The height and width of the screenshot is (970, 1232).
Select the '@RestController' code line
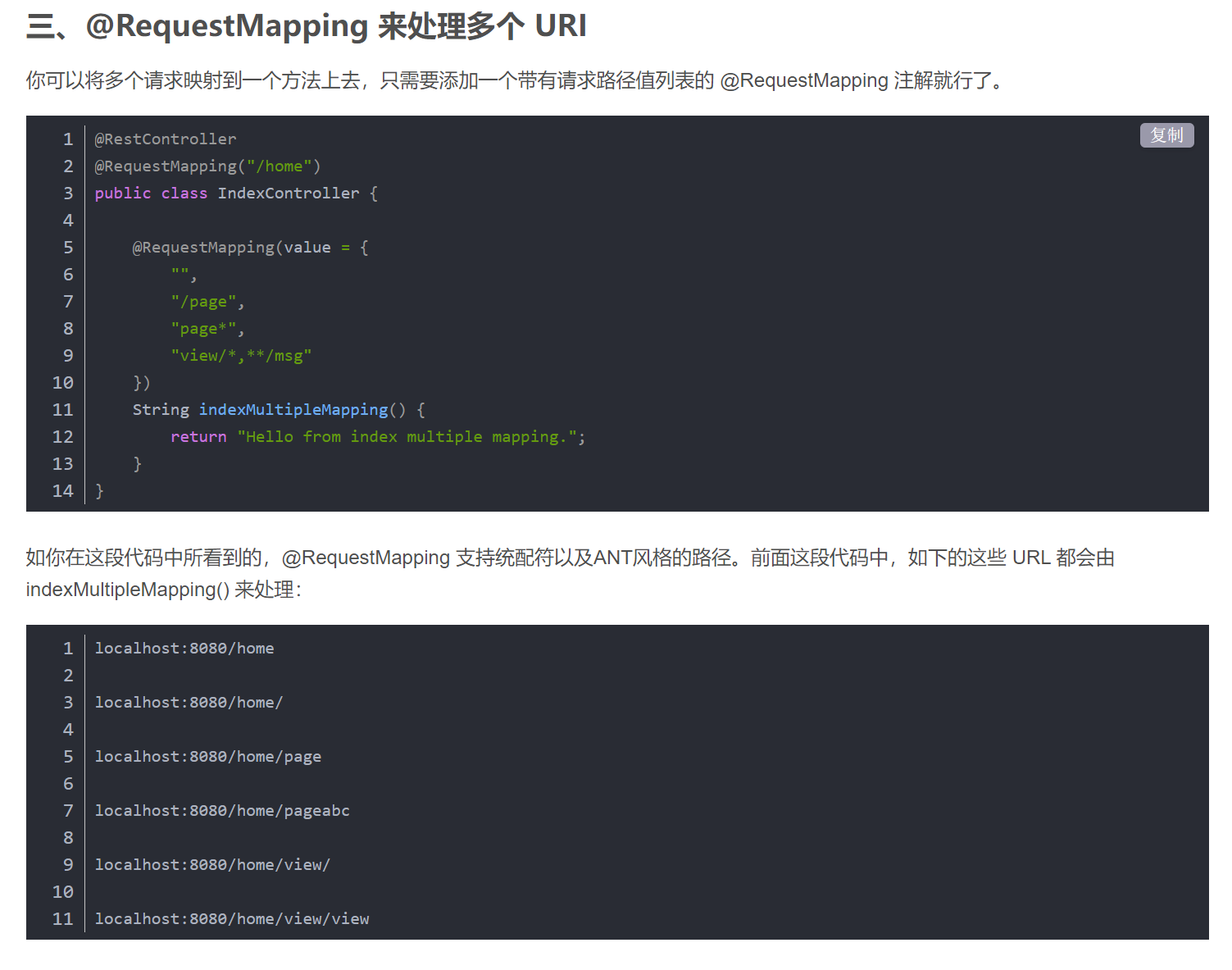click(x=166, y=139)
